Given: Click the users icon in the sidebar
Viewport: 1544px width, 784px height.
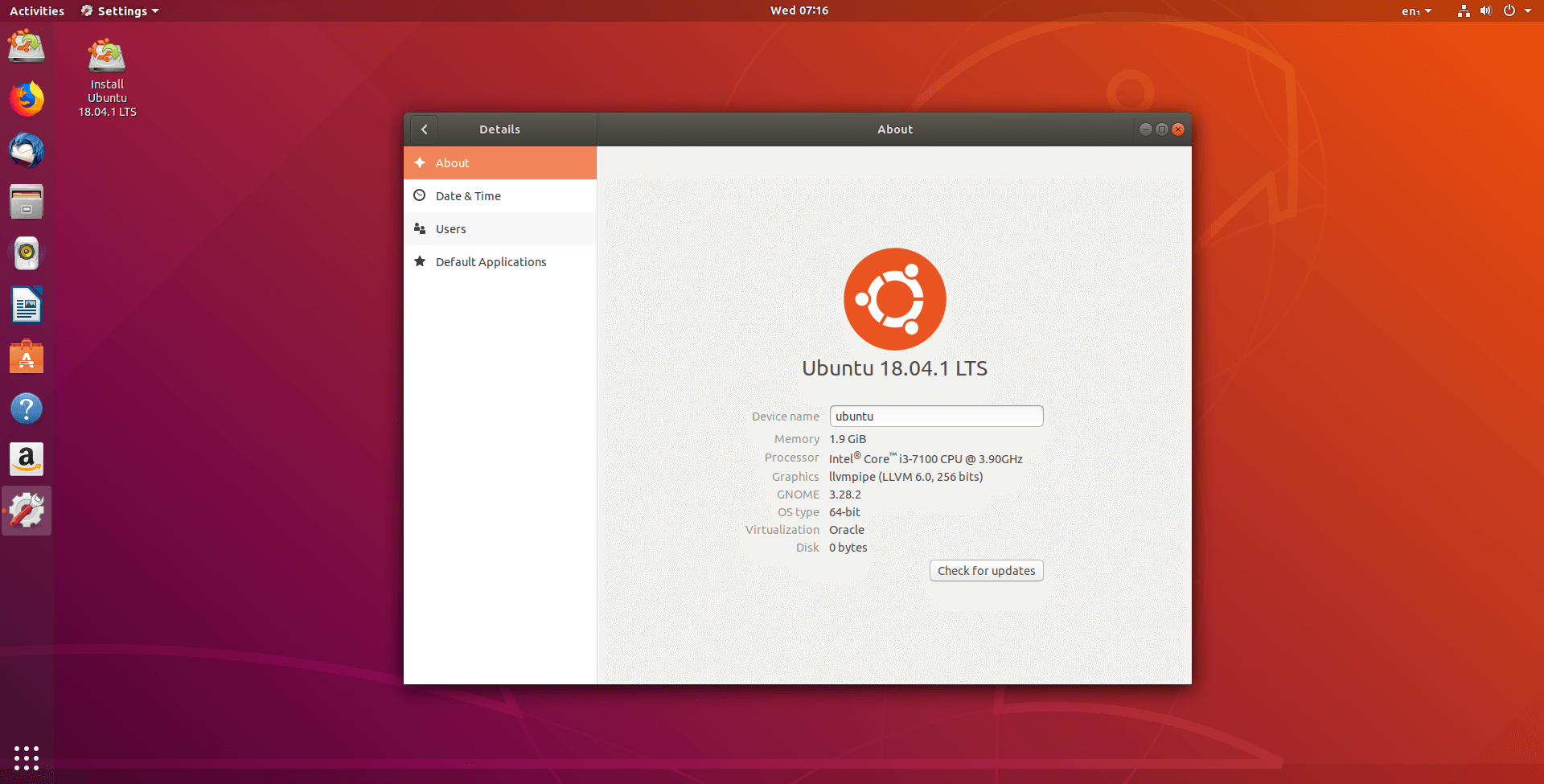Looking at the screenshot, I should pyautogui.click(x=420, y=228).
